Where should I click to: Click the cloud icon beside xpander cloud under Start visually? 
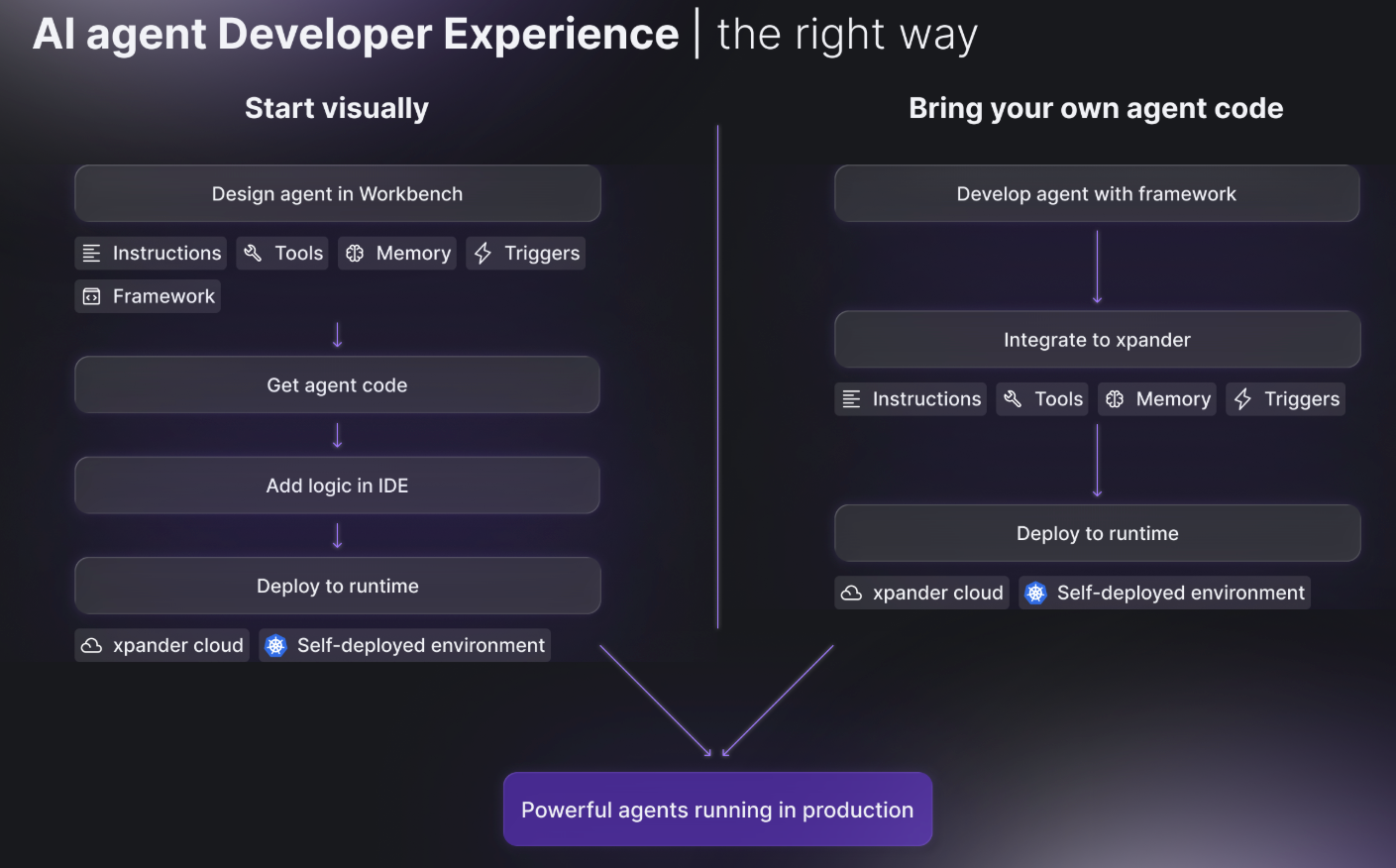tap(91, 646)
